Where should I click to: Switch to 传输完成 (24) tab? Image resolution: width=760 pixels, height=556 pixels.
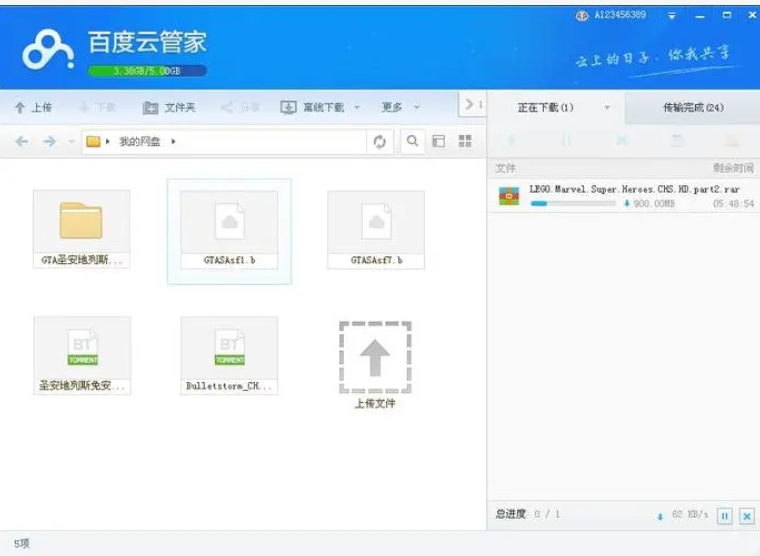coord(693,107)
